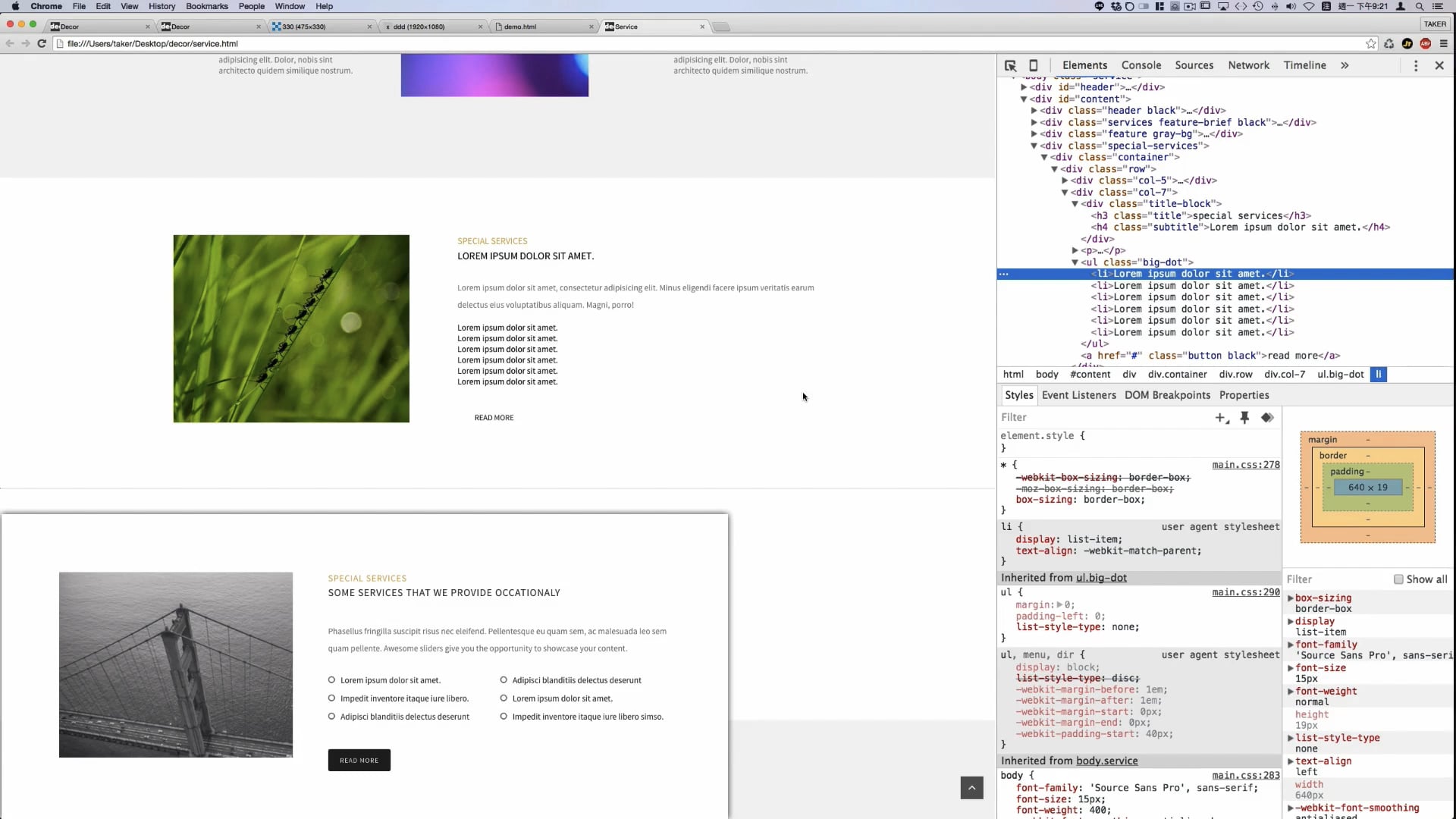Screen dimensions: 1456x819
Task: Click the main.css:290 source link
Action: coord(1245,592)
